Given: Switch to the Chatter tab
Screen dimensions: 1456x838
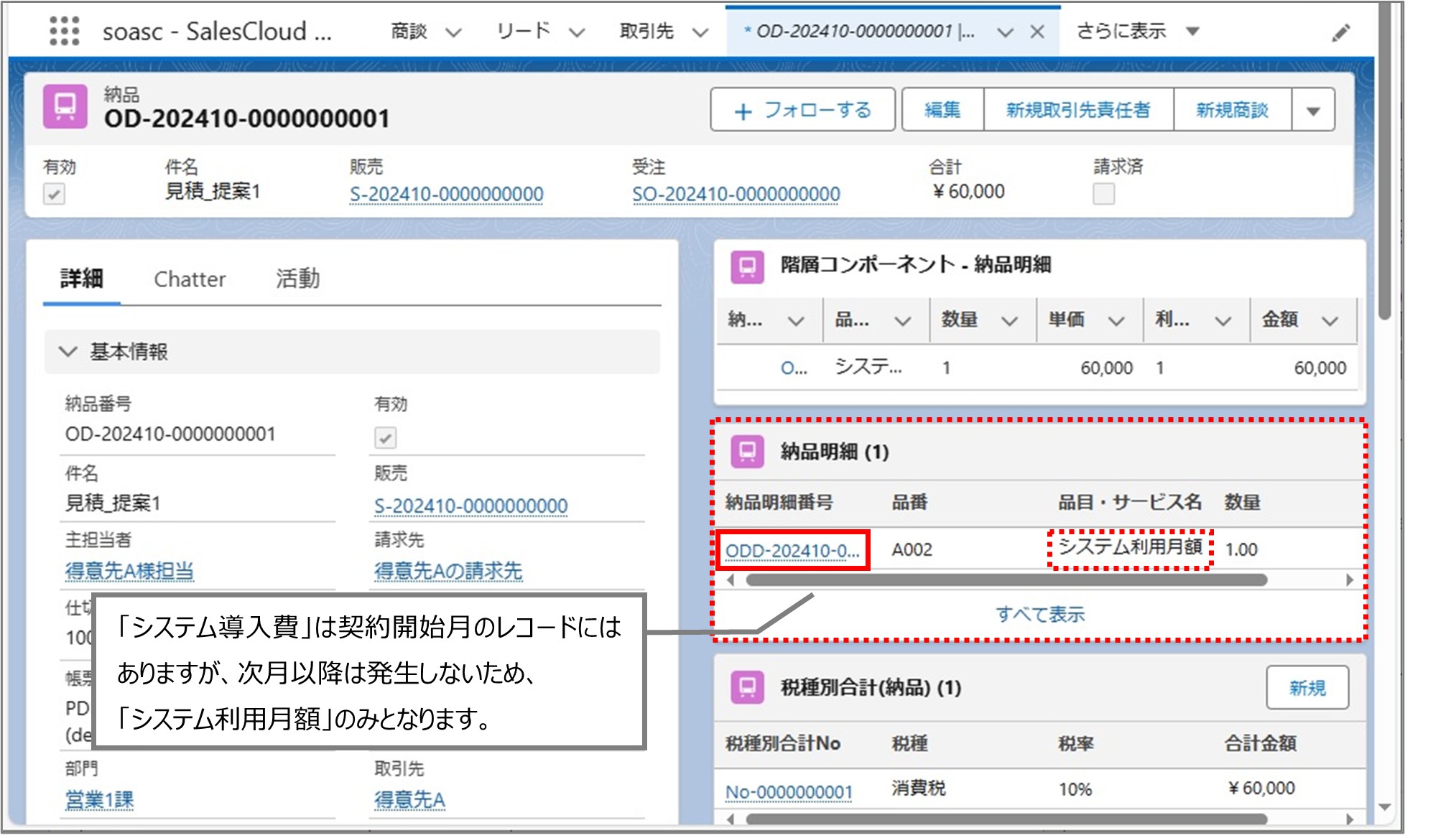Looking at the screenshot, I should point(190,279).
